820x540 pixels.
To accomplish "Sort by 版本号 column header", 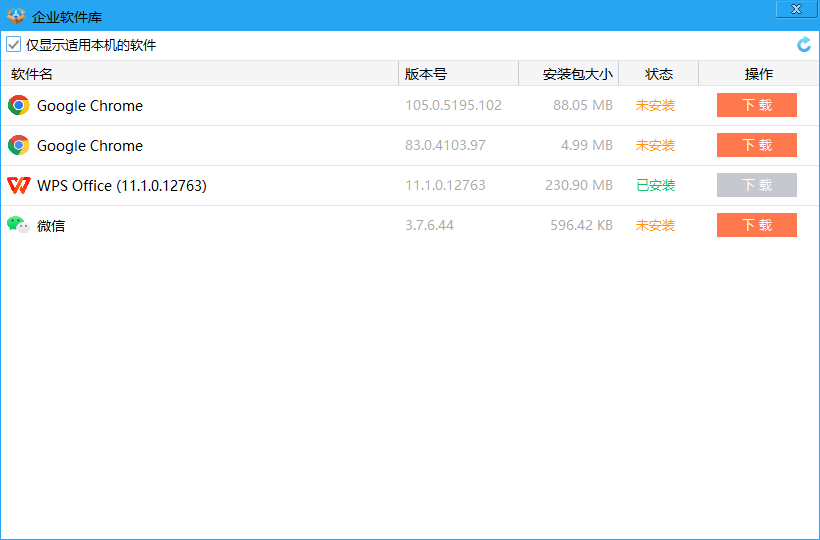I will [459, 74].
